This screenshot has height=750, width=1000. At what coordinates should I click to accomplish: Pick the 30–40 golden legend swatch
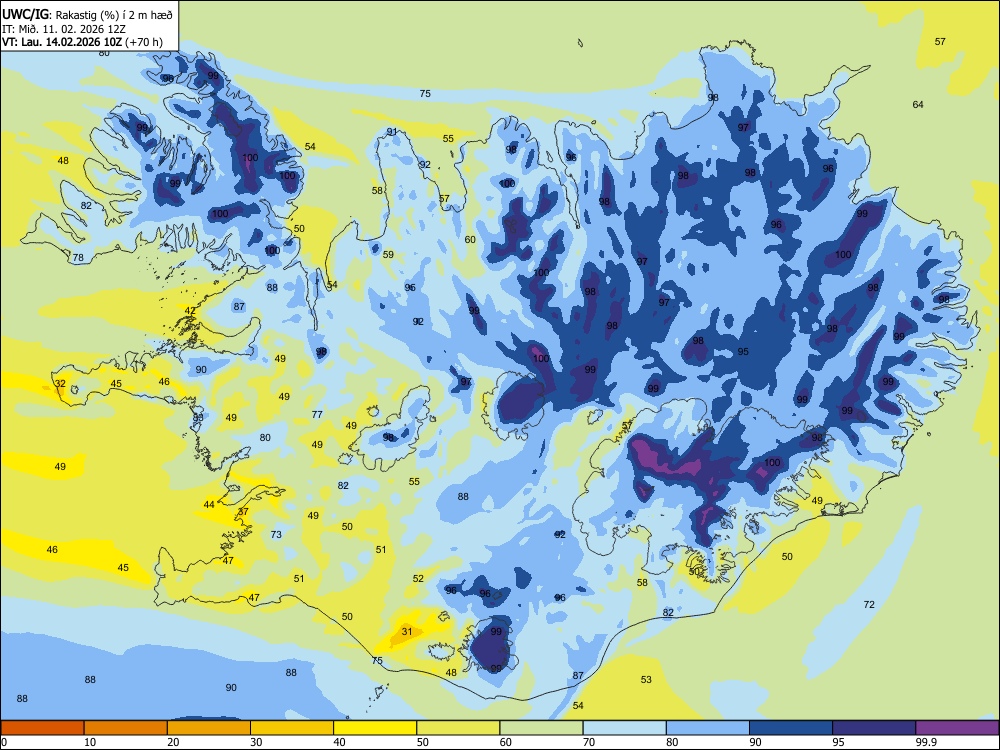[x=292, y=728]
